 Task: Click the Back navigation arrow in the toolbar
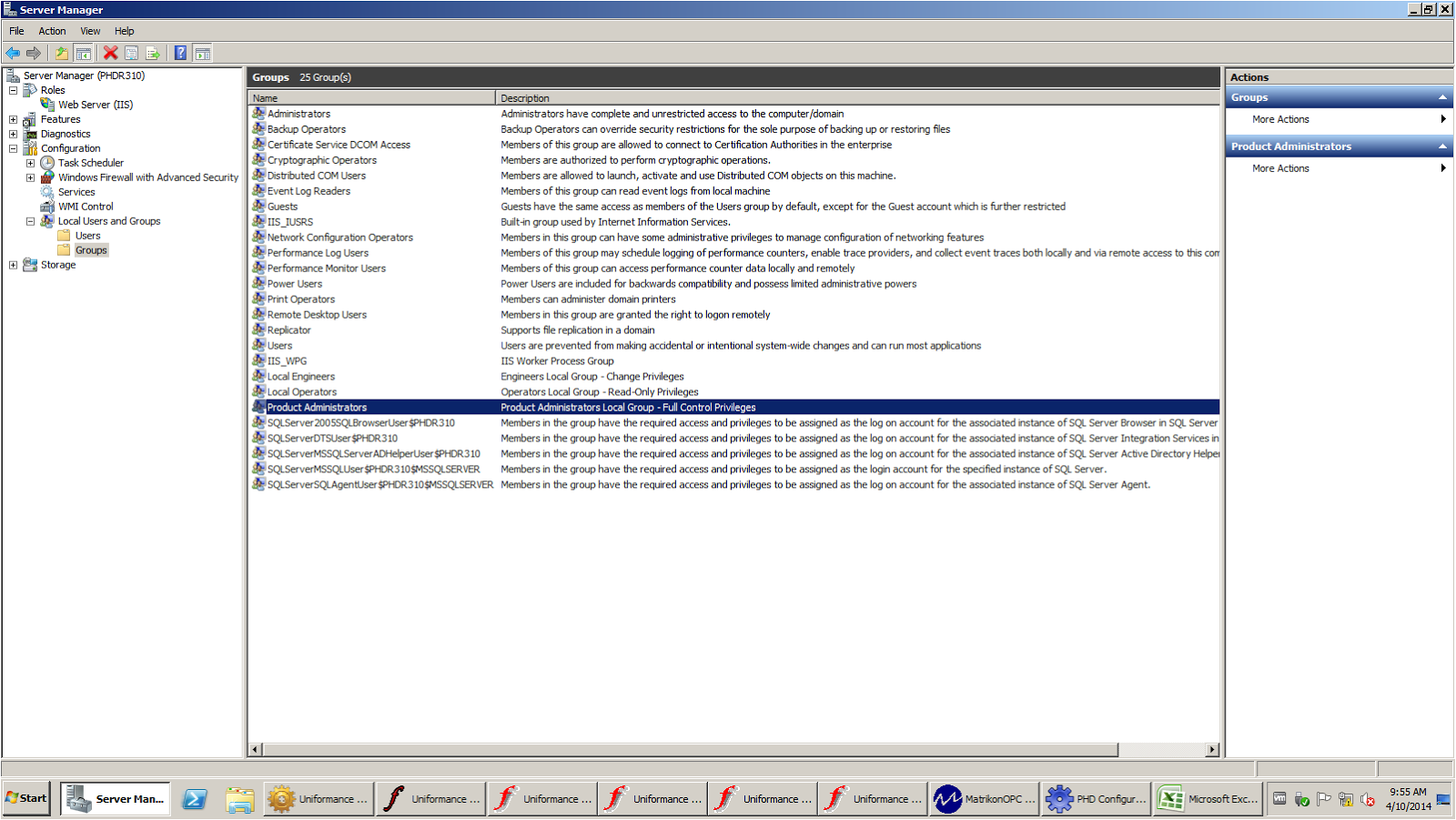click(12, 53)
